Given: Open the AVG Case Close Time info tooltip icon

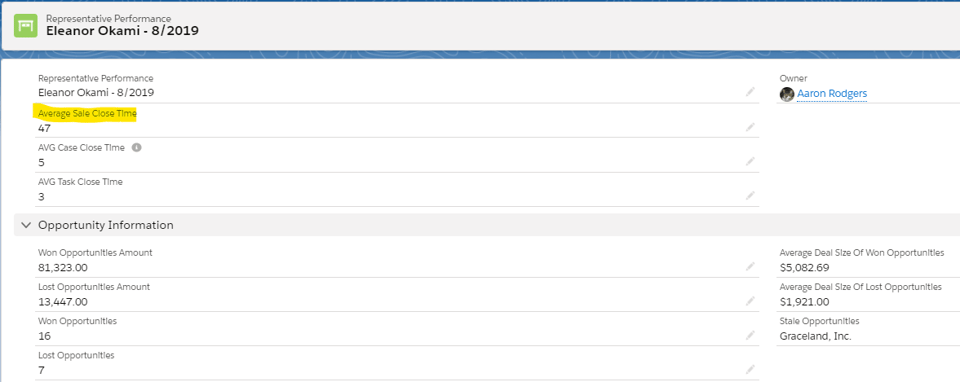Looking at the screenshot, I should click(137, 148).
